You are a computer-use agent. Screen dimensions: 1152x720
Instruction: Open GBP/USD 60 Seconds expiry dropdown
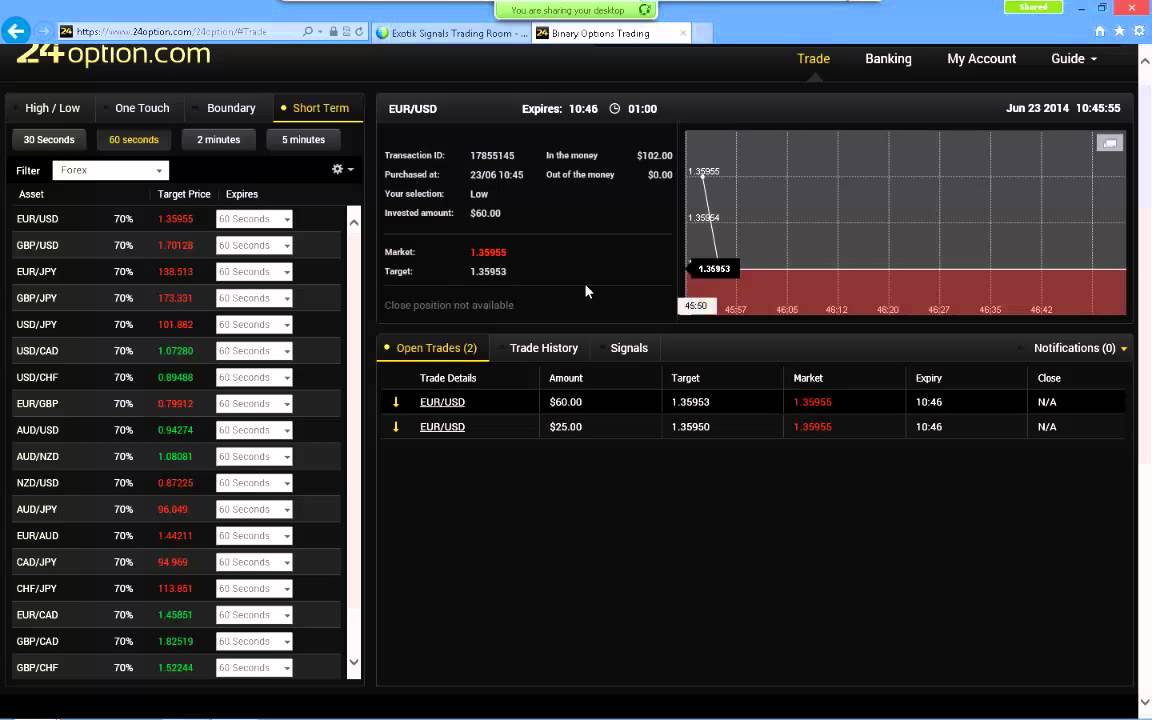point(253,245)
